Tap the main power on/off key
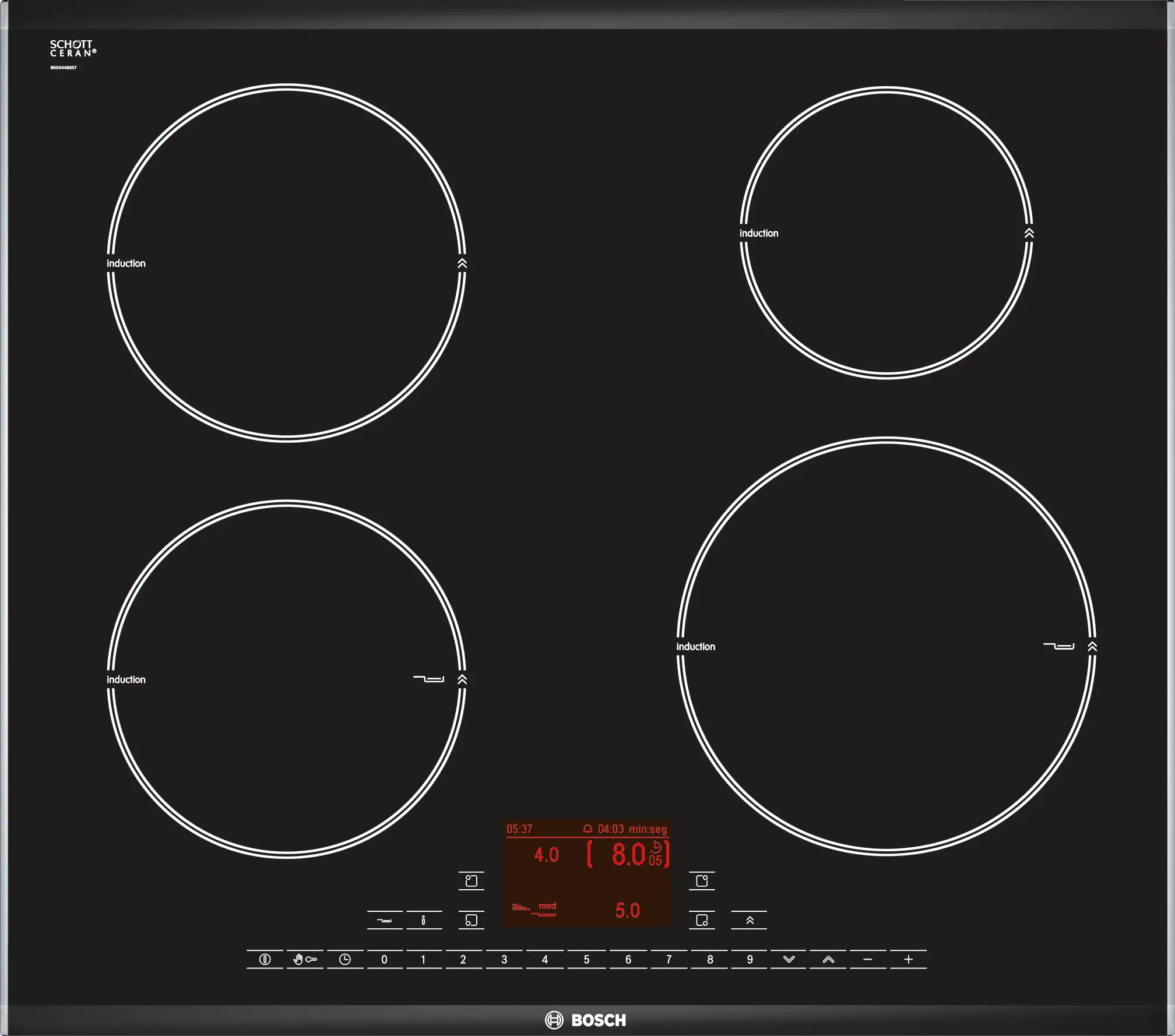1175x1036 pixels. (265, 959)
